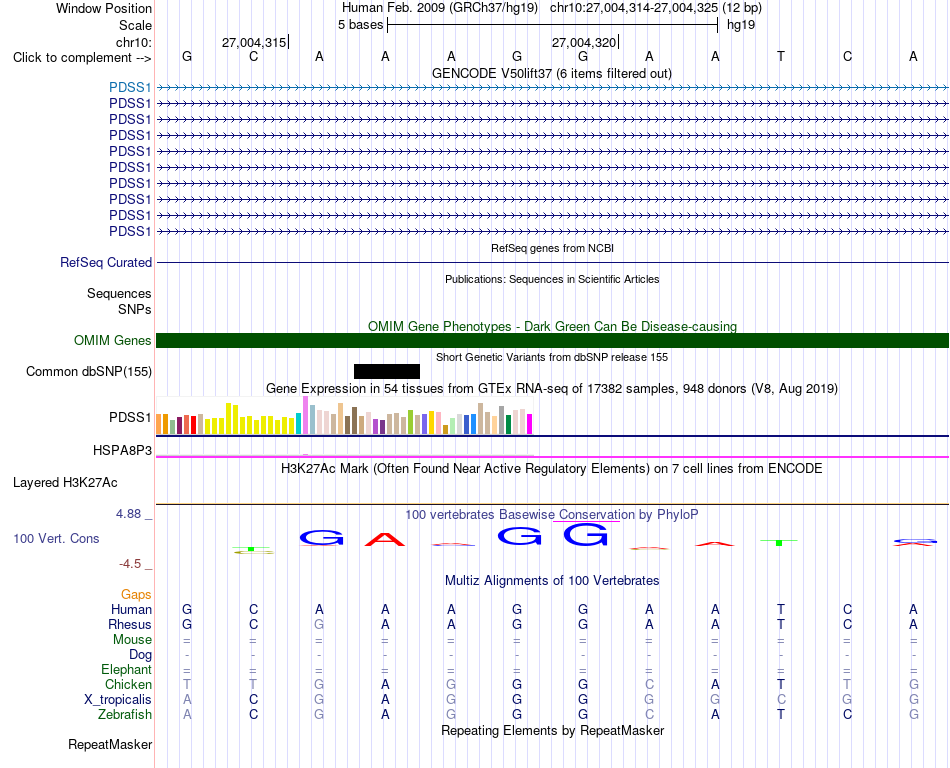This screenshot has height=768, width=950.
Task: Click the dark green OMIM gene bar
Action: click(552, 340)
